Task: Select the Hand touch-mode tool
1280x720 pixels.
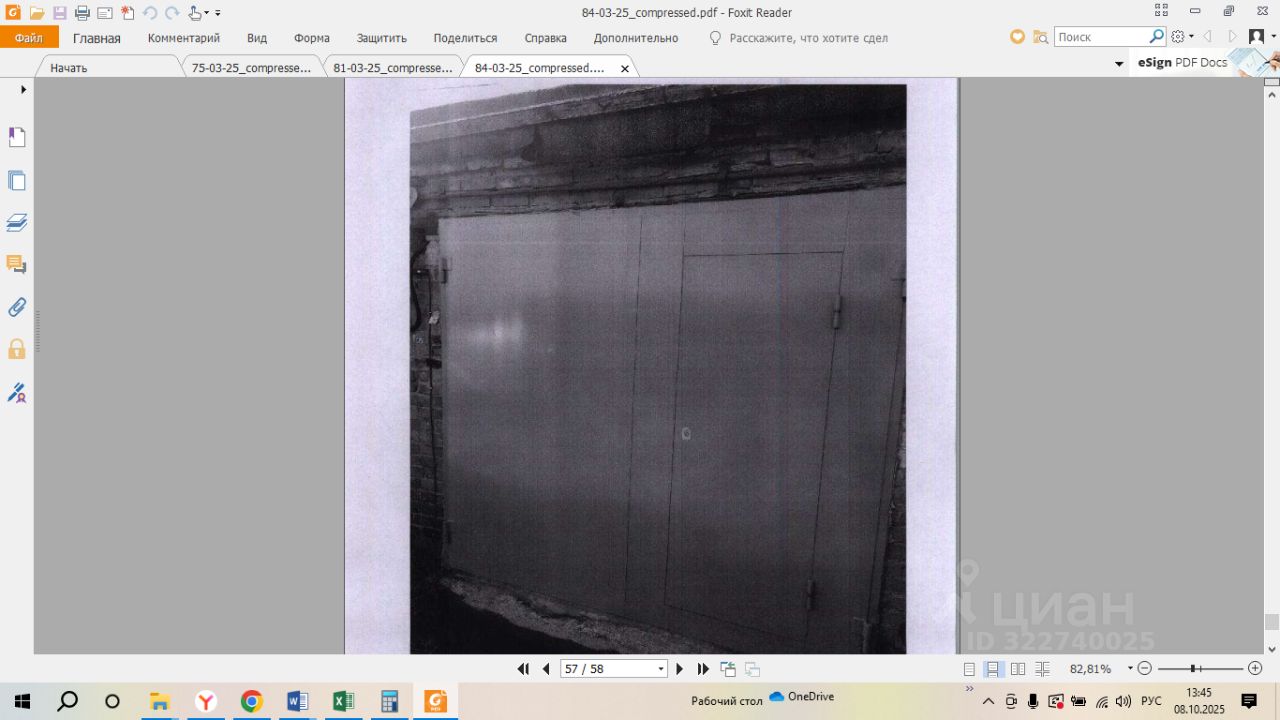Action: 196,13
